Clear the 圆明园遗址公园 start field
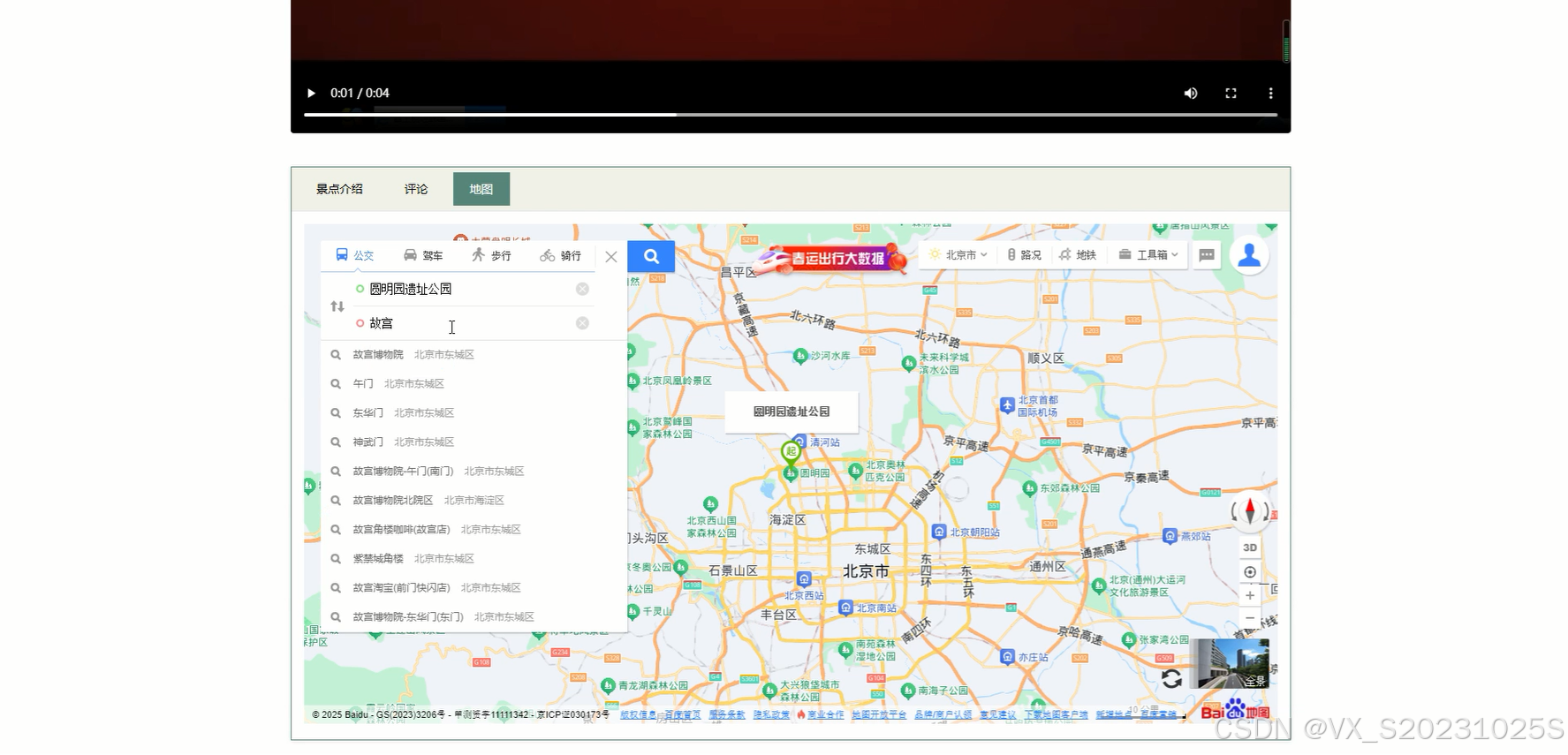This screenshot has height=755, width=1568. tap(582, 289)
